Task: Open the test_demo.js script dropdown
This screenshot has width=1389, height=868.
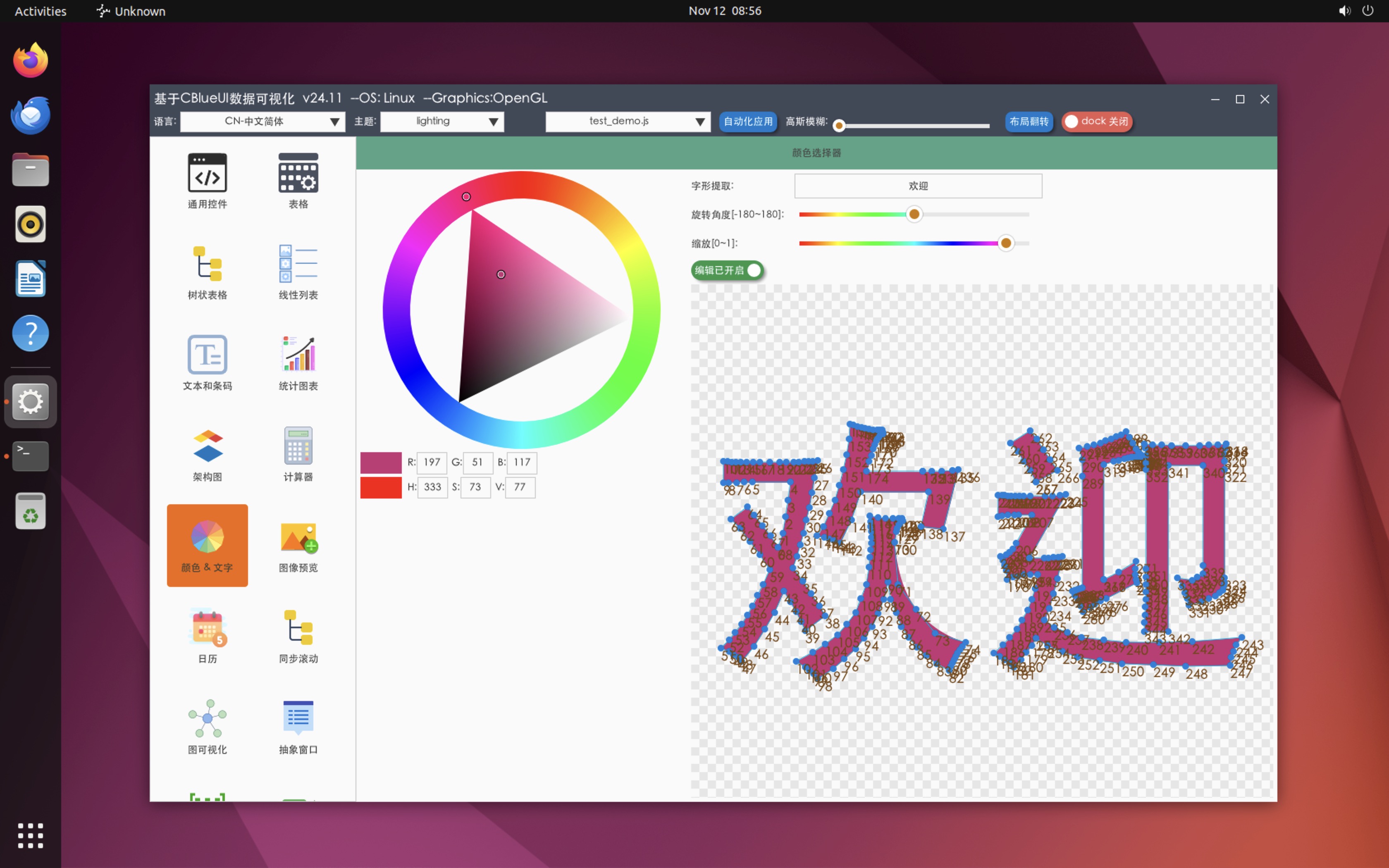Action: click(628, 121)
